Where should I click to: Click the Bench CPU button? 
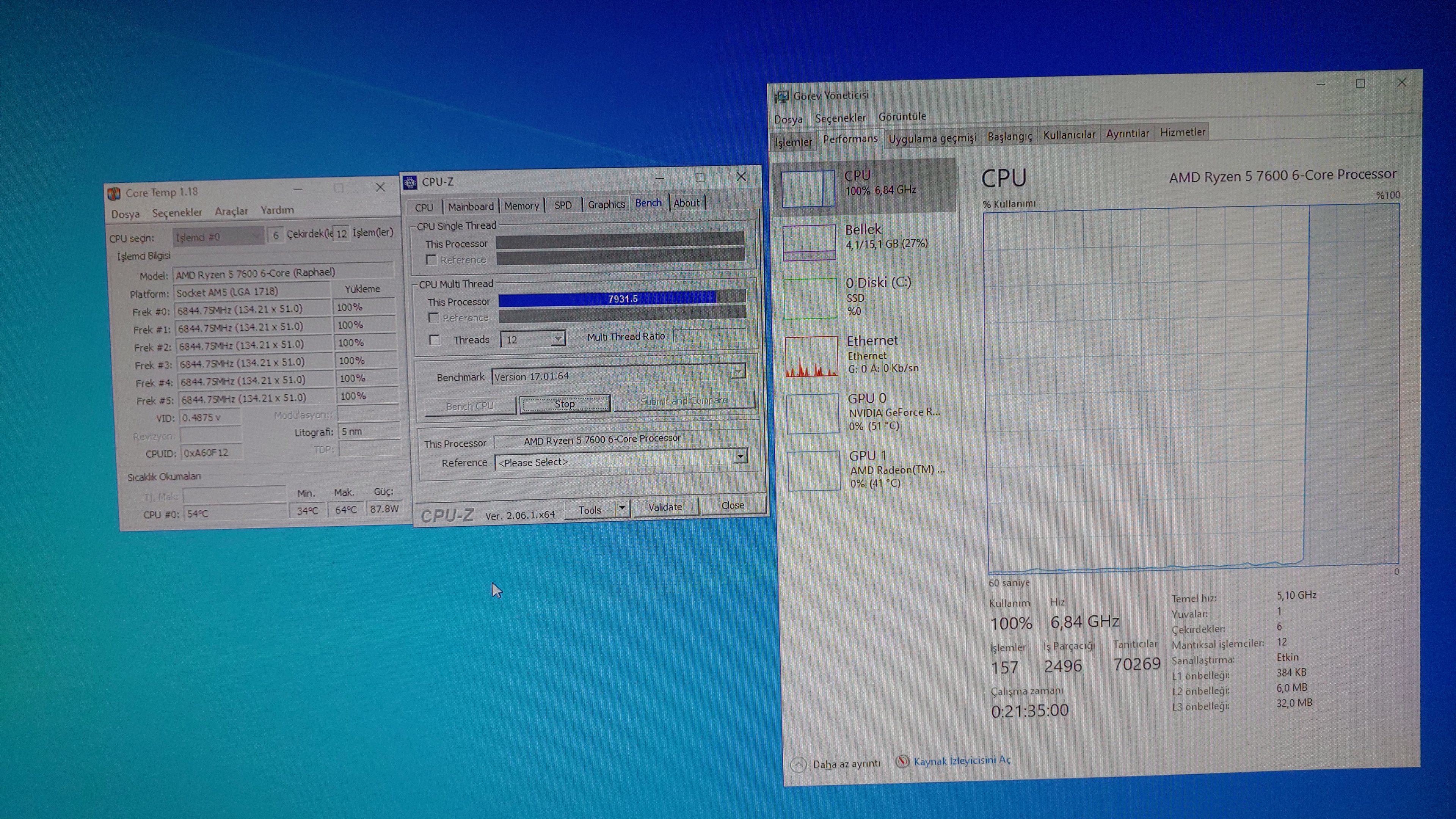click(470, 406)
